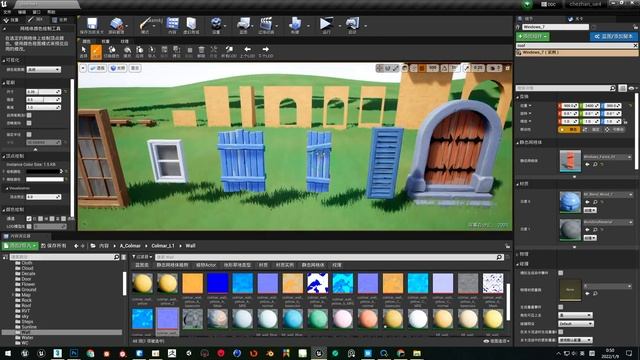Choose the Select arrow tool in paint toolbar

pos(84,52)
